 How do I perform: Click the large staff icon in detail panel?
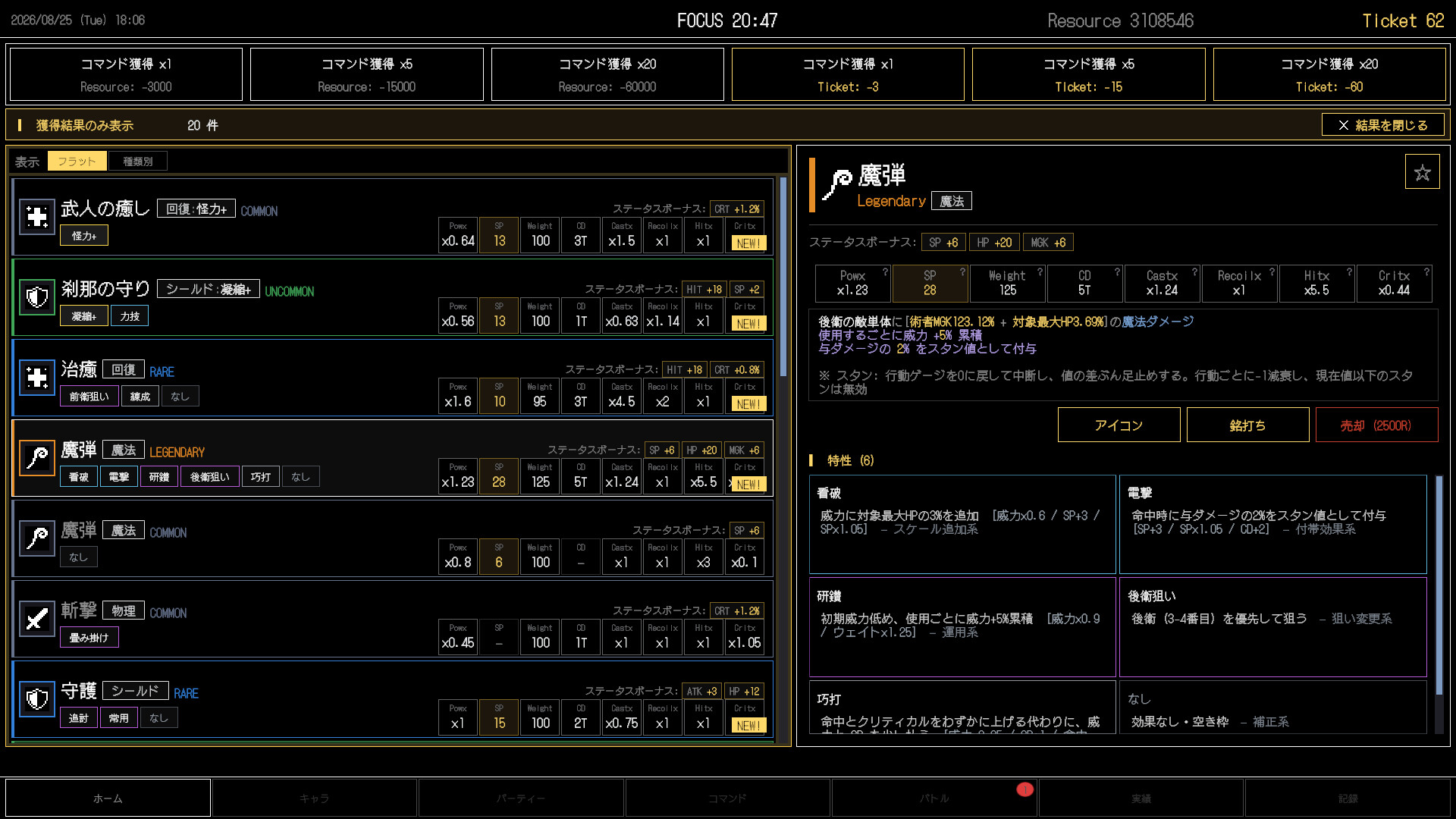pos(837,185)
